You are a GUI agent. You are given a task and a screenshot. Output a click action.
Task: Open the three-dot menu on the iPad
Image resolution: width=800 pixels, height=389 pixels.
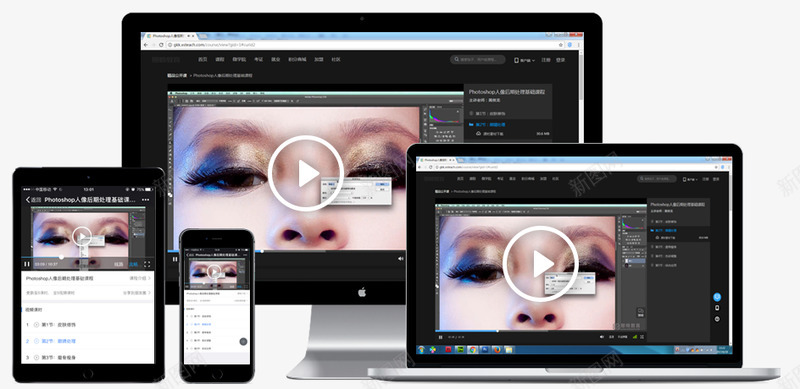(145, 200)
